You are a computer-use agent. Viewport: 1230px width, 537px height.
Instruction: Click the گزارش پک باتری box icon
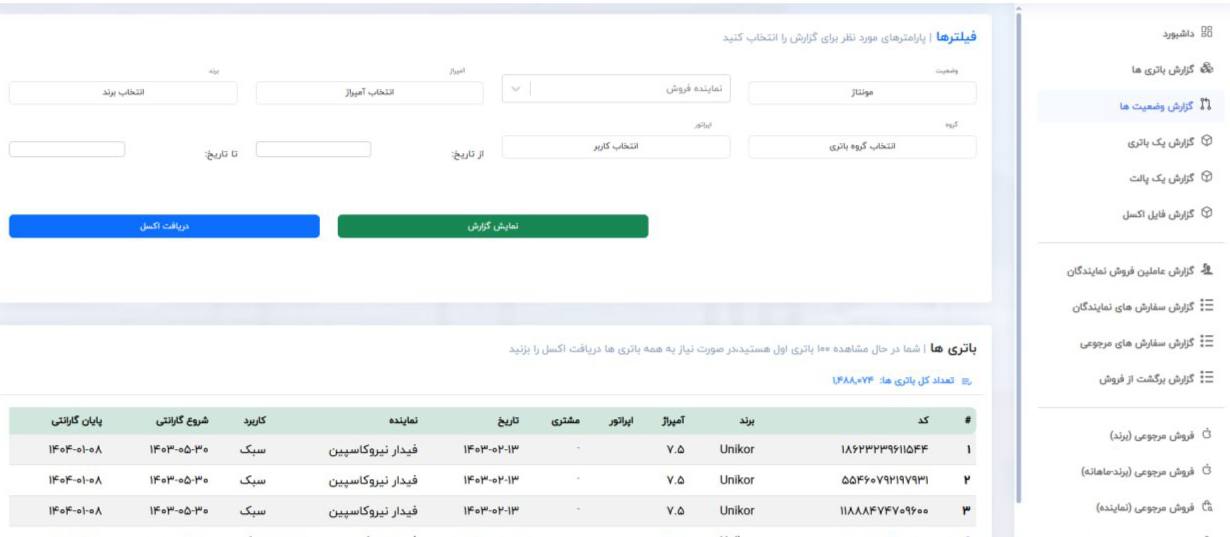tap(1206, 142)
